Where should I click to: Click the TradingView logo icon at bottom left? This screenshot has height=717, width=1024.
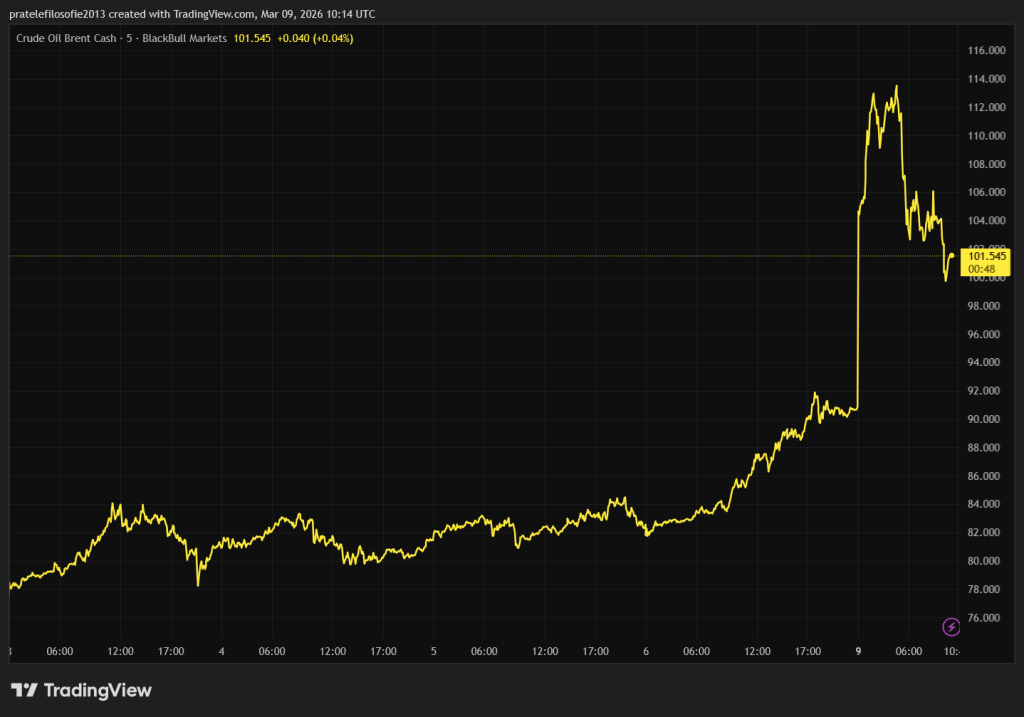[x=24, y=690]
